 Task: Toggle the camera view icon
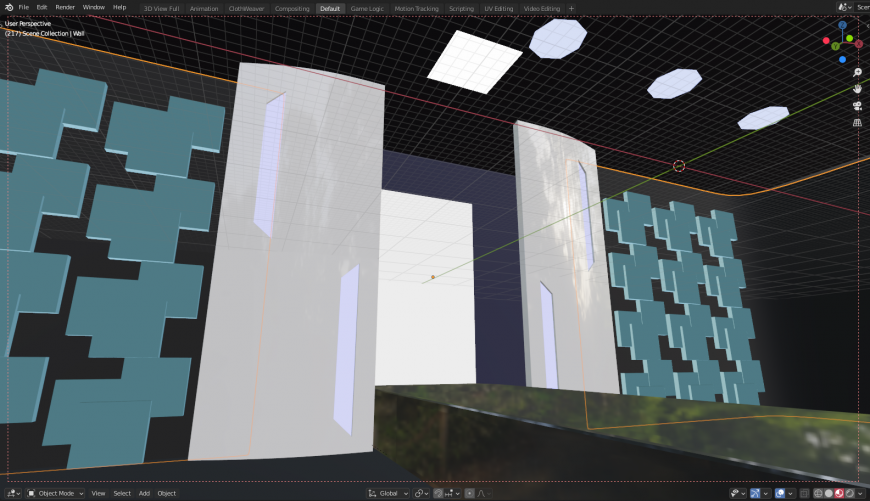coord(857,106)
